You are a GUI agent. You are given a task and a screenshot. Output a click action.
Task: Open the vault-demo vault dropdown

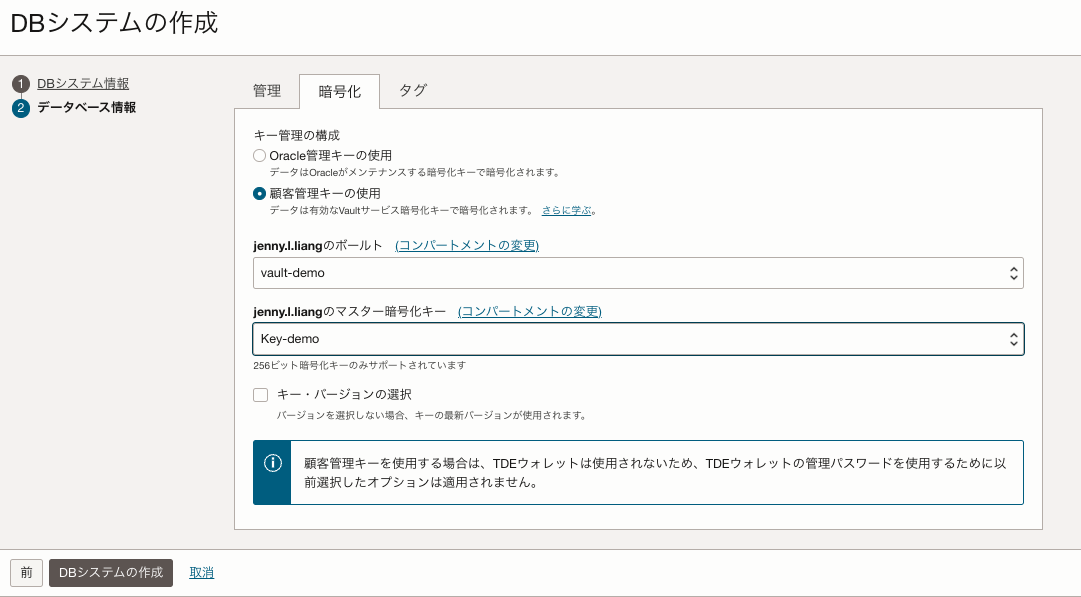pos(638,273)
